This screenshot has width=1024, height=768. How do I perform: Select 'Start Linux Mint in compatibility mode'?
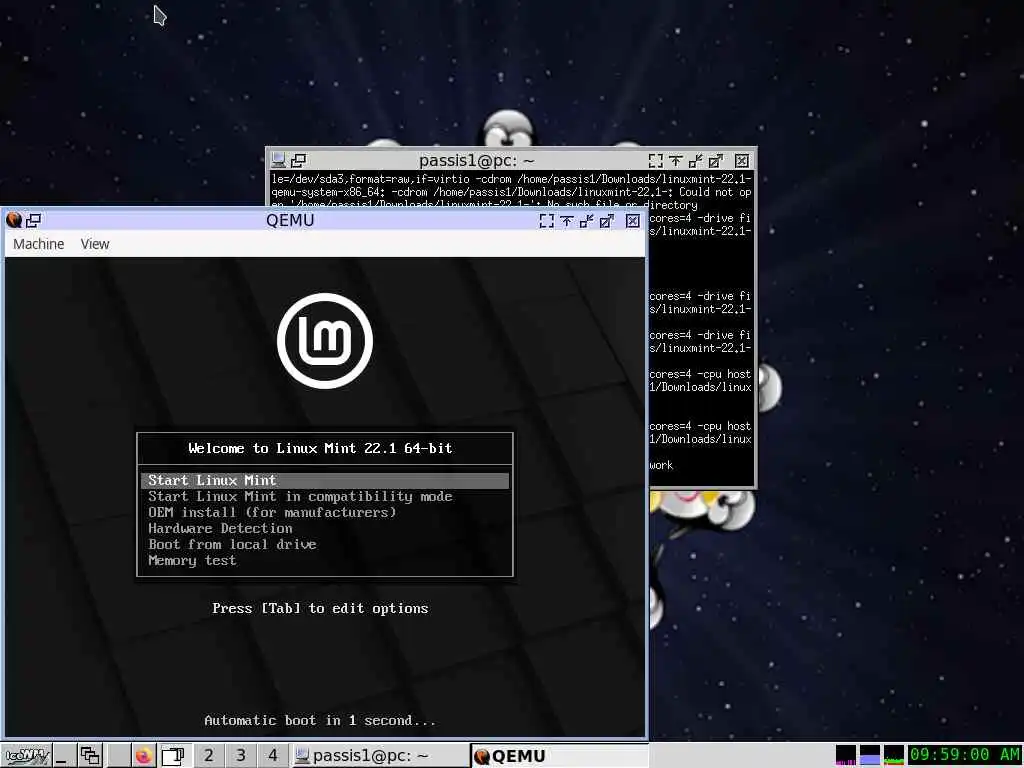pos(325,496)
